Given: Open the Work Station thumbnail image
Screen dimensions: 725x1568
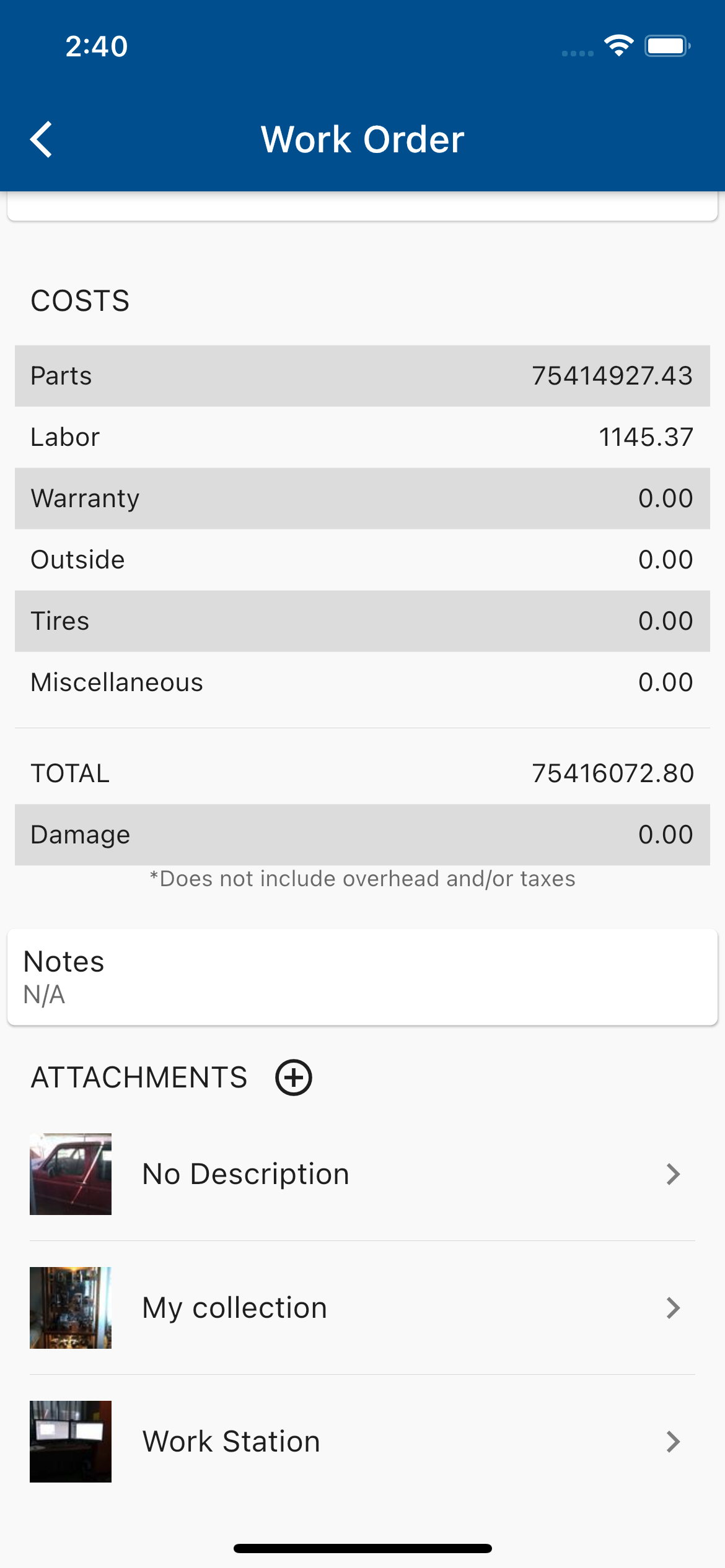Looking at the screenshot, I should (71, 1442).
